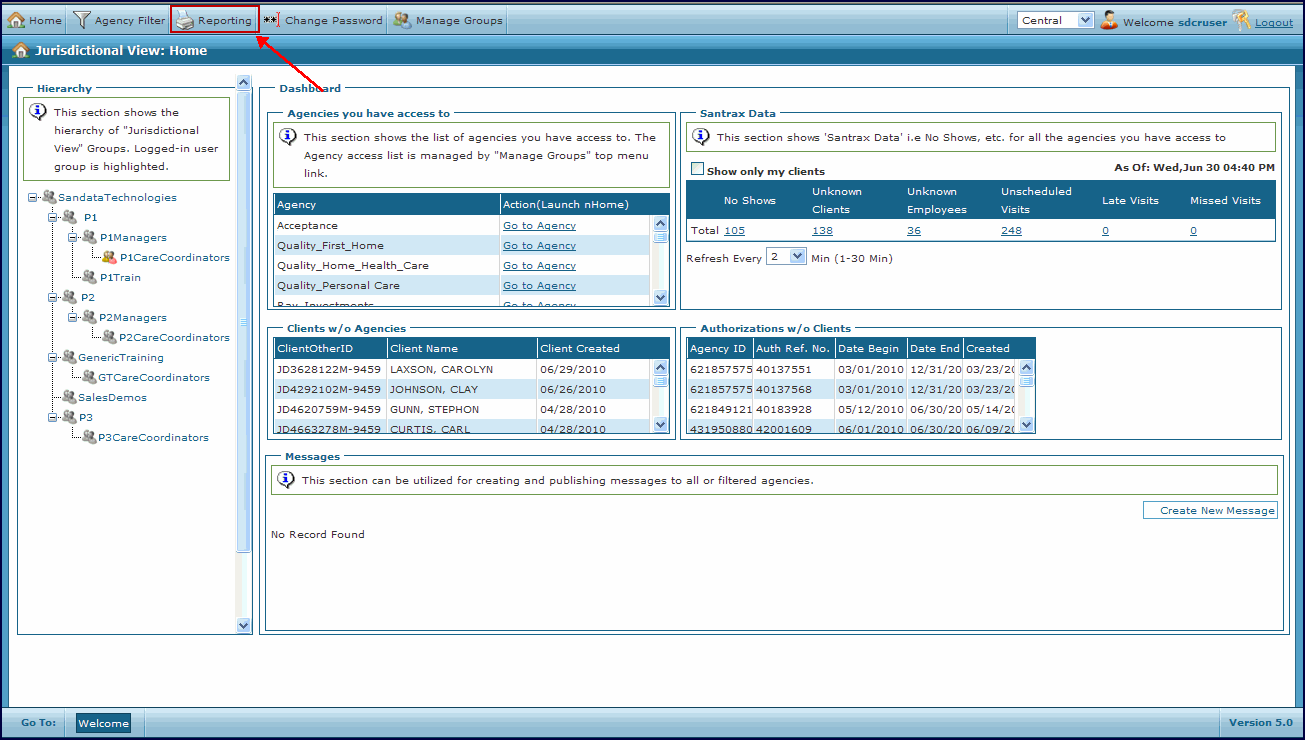This screenshot has height=740, width=1305.
Task: Collapse the SandataTechnologies tree node
Action: point(33,198)
